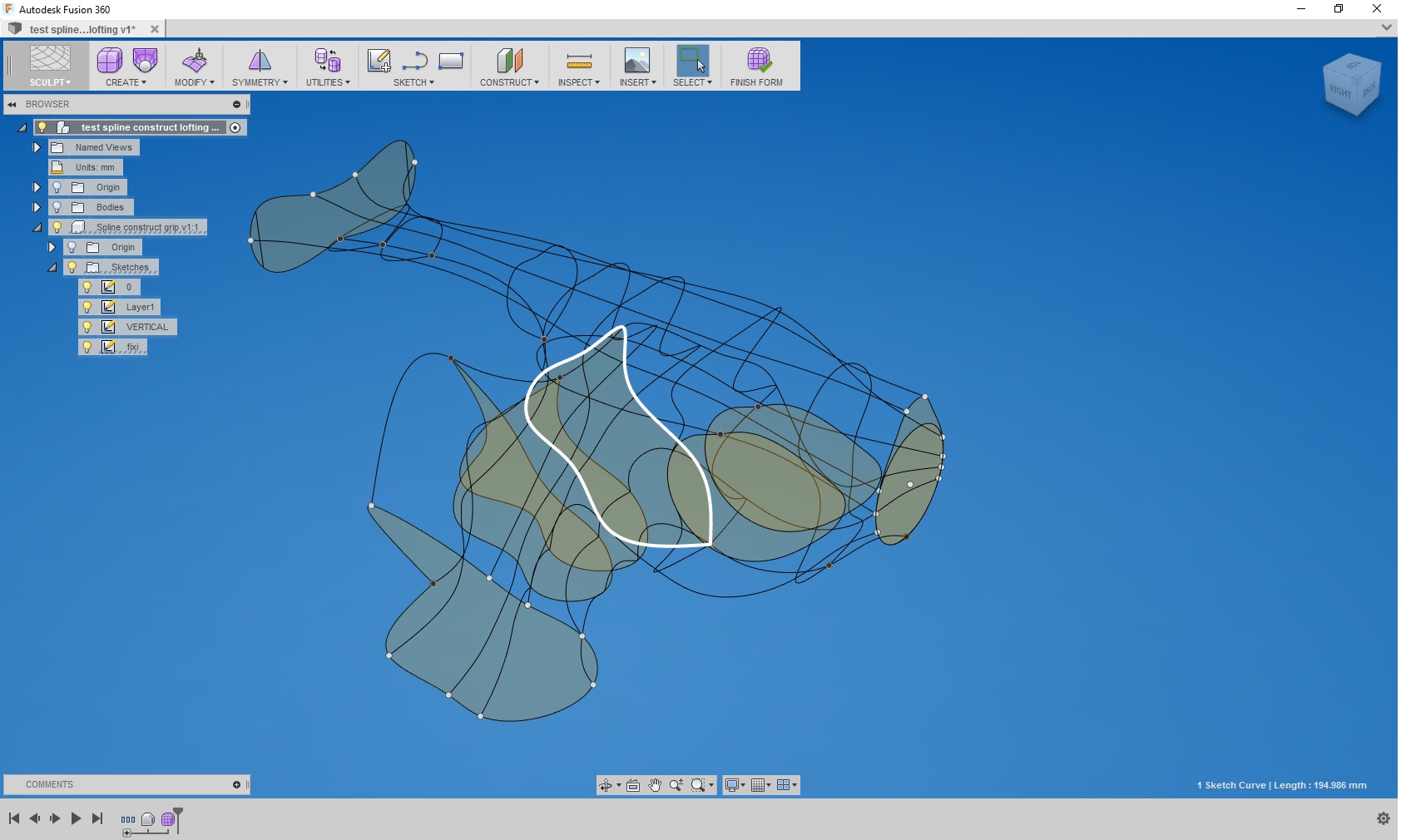Toggle visibility of fixi sketch
Screen dimensions: 1401x840
click(87, 347)
